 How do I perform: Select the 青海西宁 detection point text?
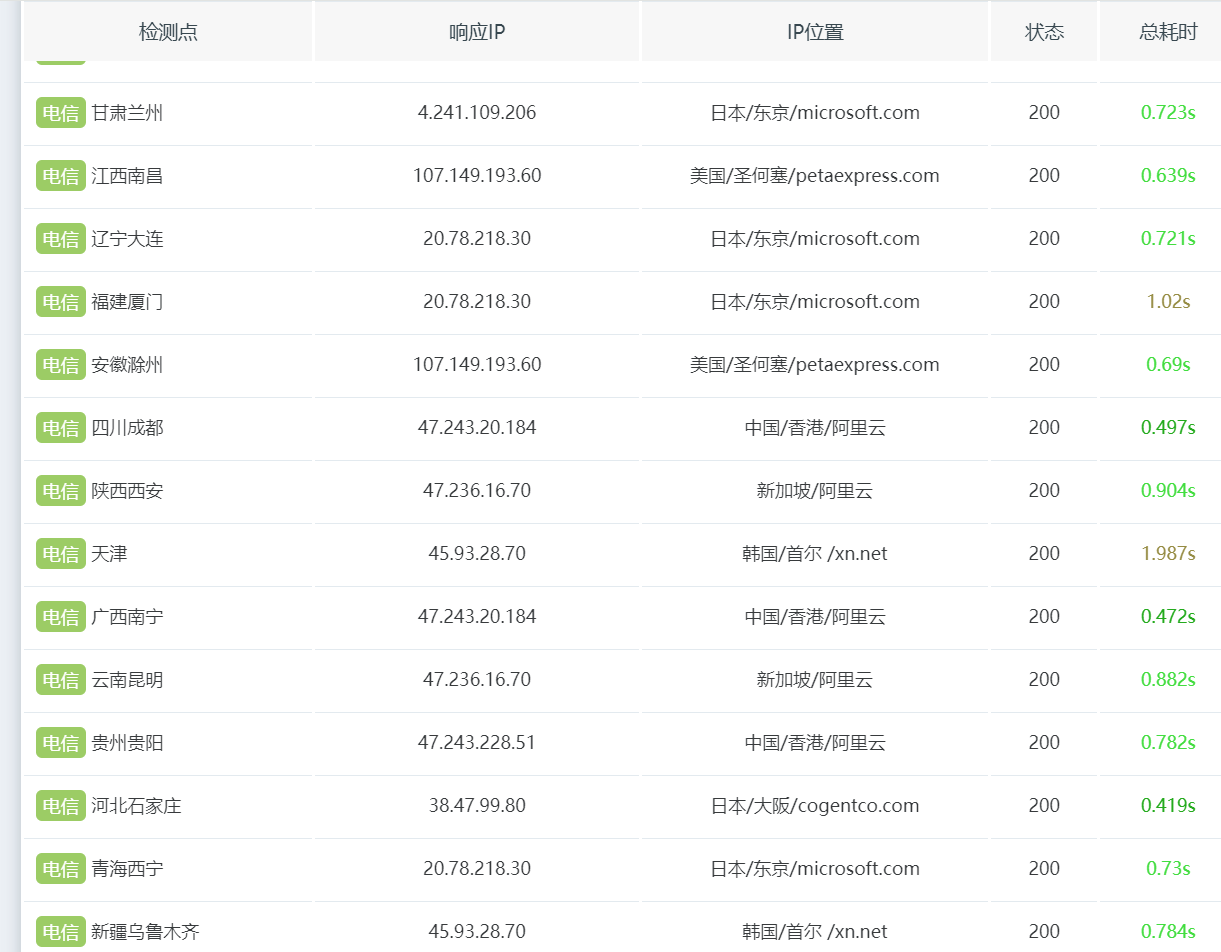[x=127, y=869]
